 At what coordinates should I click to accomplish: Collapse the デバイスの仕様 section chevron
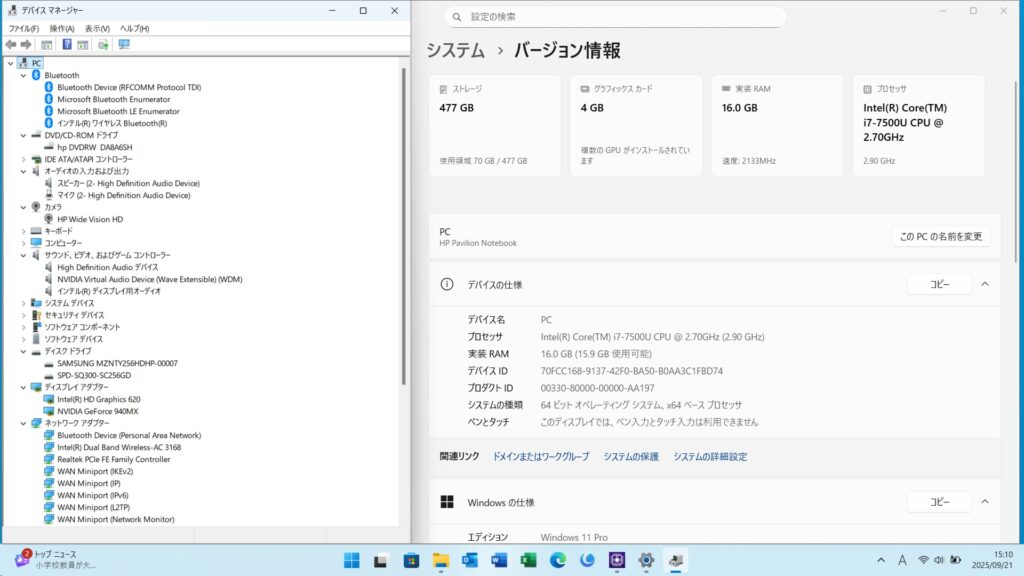(x=984, y=284)
